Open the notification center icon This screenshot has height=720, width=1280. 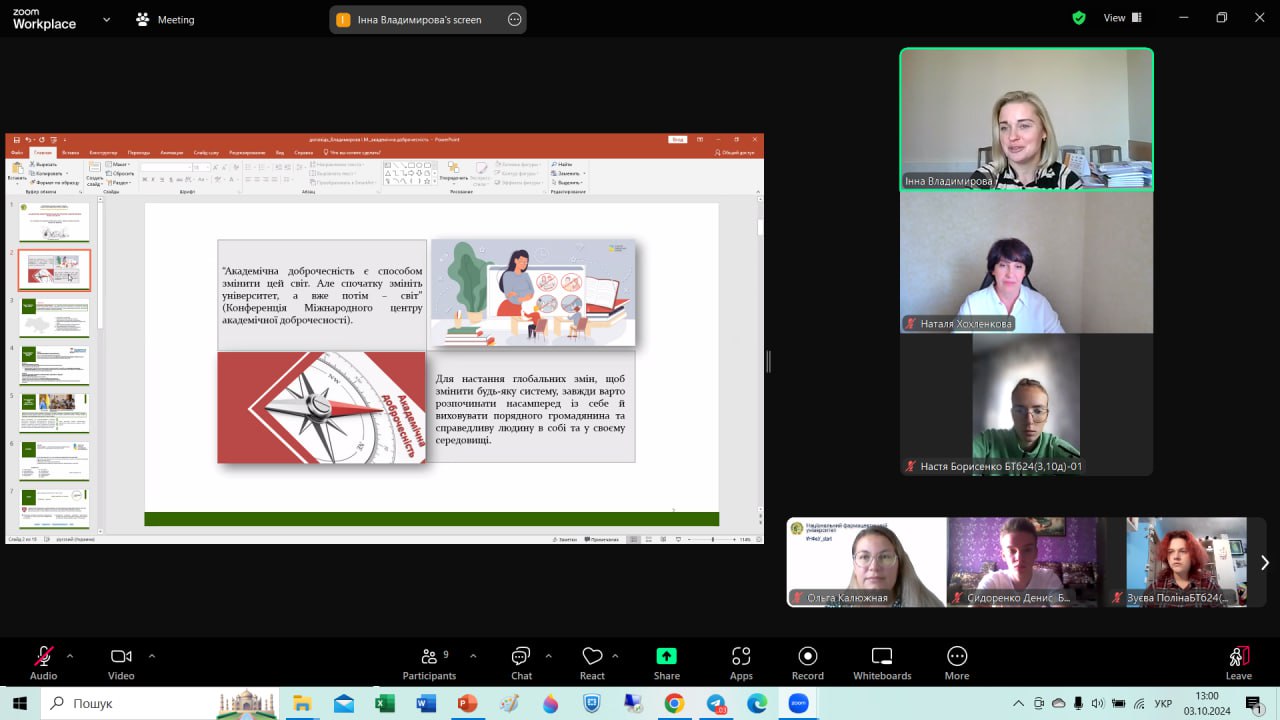tap(1254, 703)
